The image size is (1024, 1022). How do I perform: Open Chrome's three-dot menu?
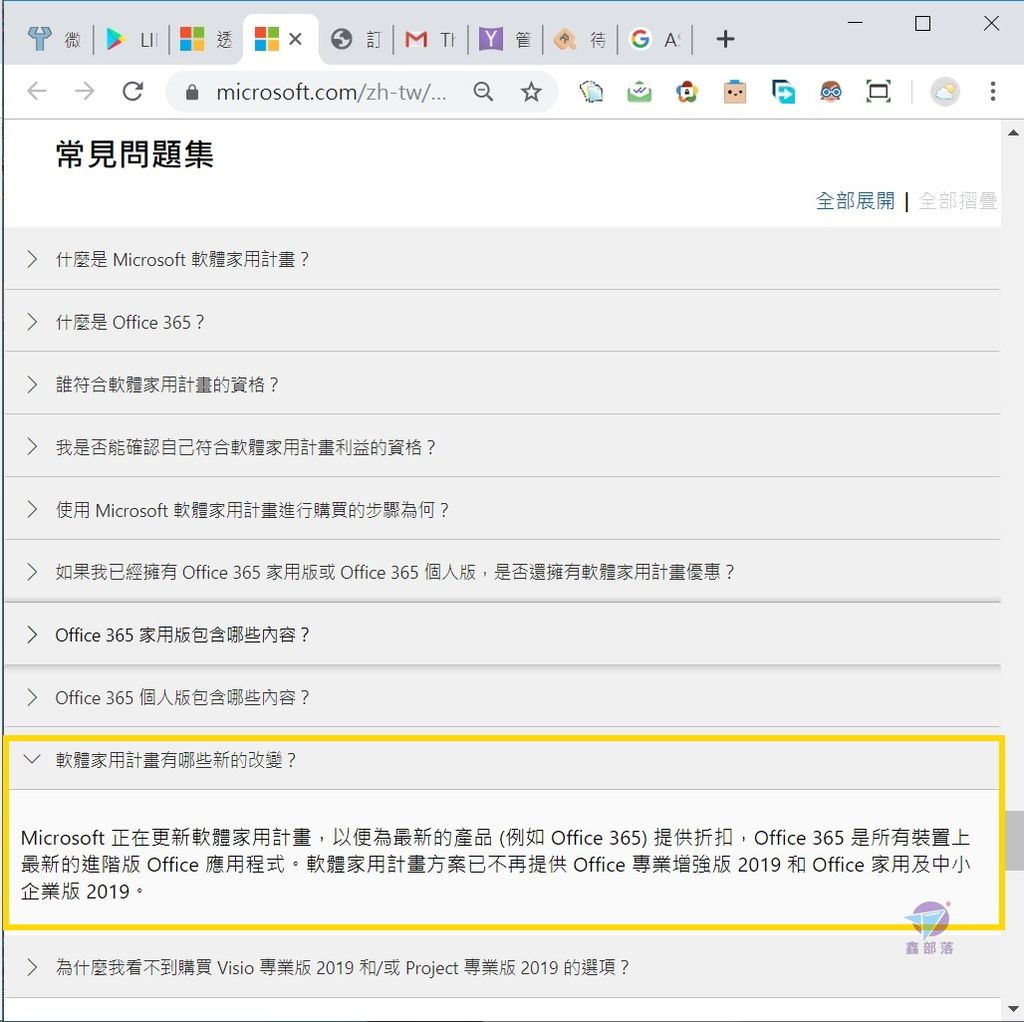pyautogui.click(x=993, y=91)
